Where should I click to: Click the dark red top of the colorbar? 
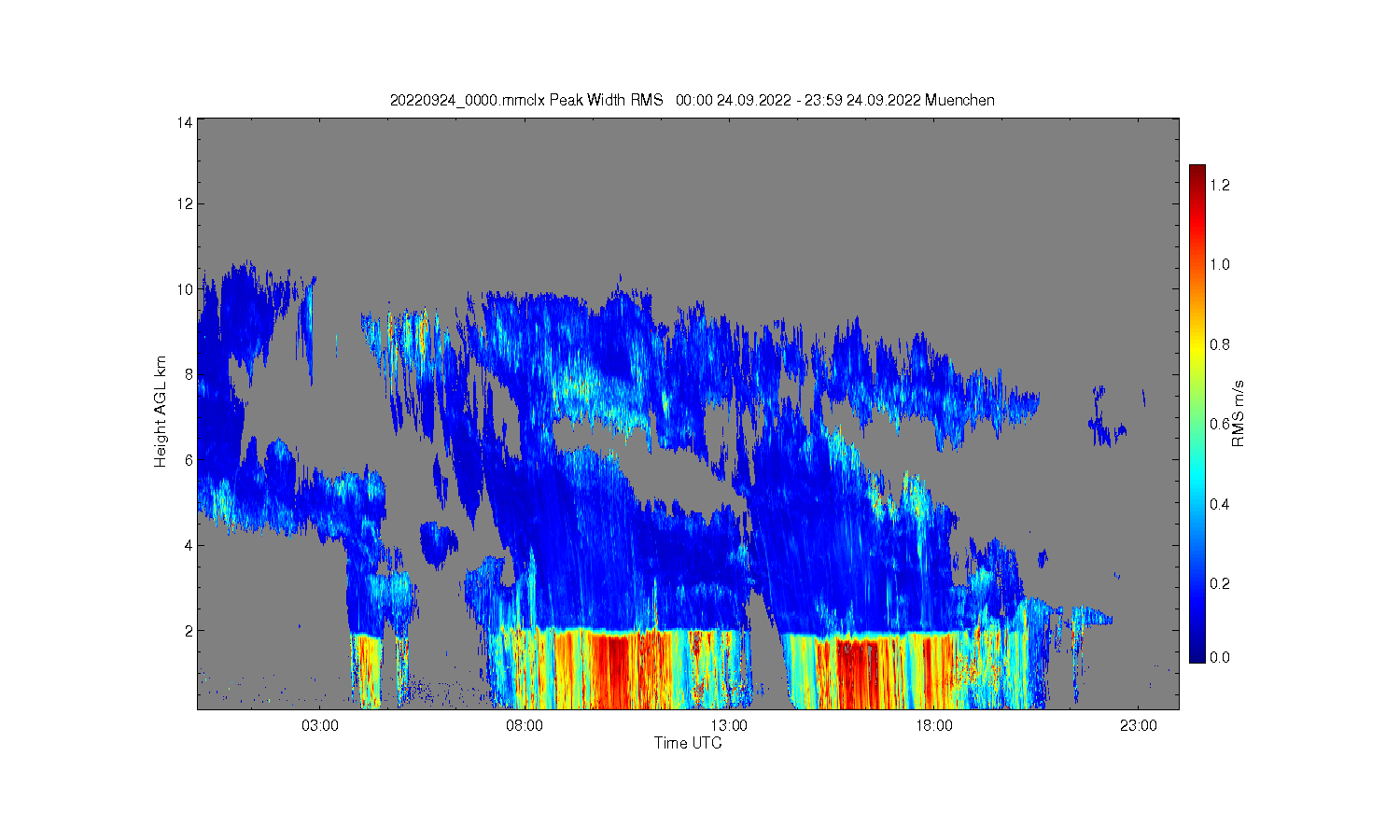click(1197, 171)
